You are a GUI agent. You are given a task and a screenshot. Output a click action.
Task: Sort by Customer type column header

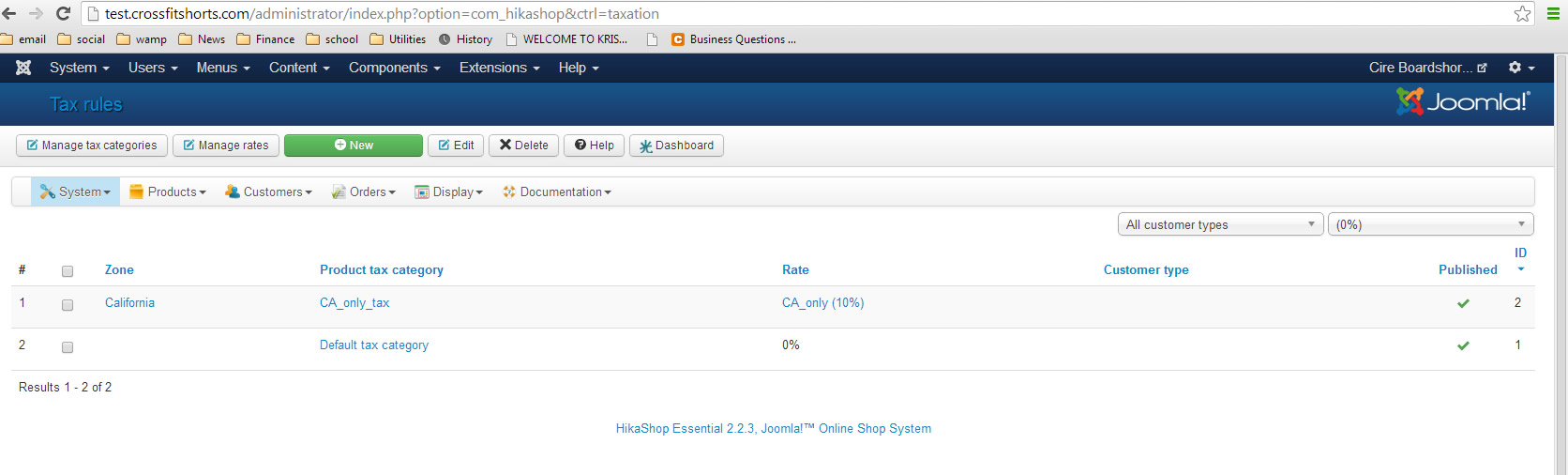1146,269
